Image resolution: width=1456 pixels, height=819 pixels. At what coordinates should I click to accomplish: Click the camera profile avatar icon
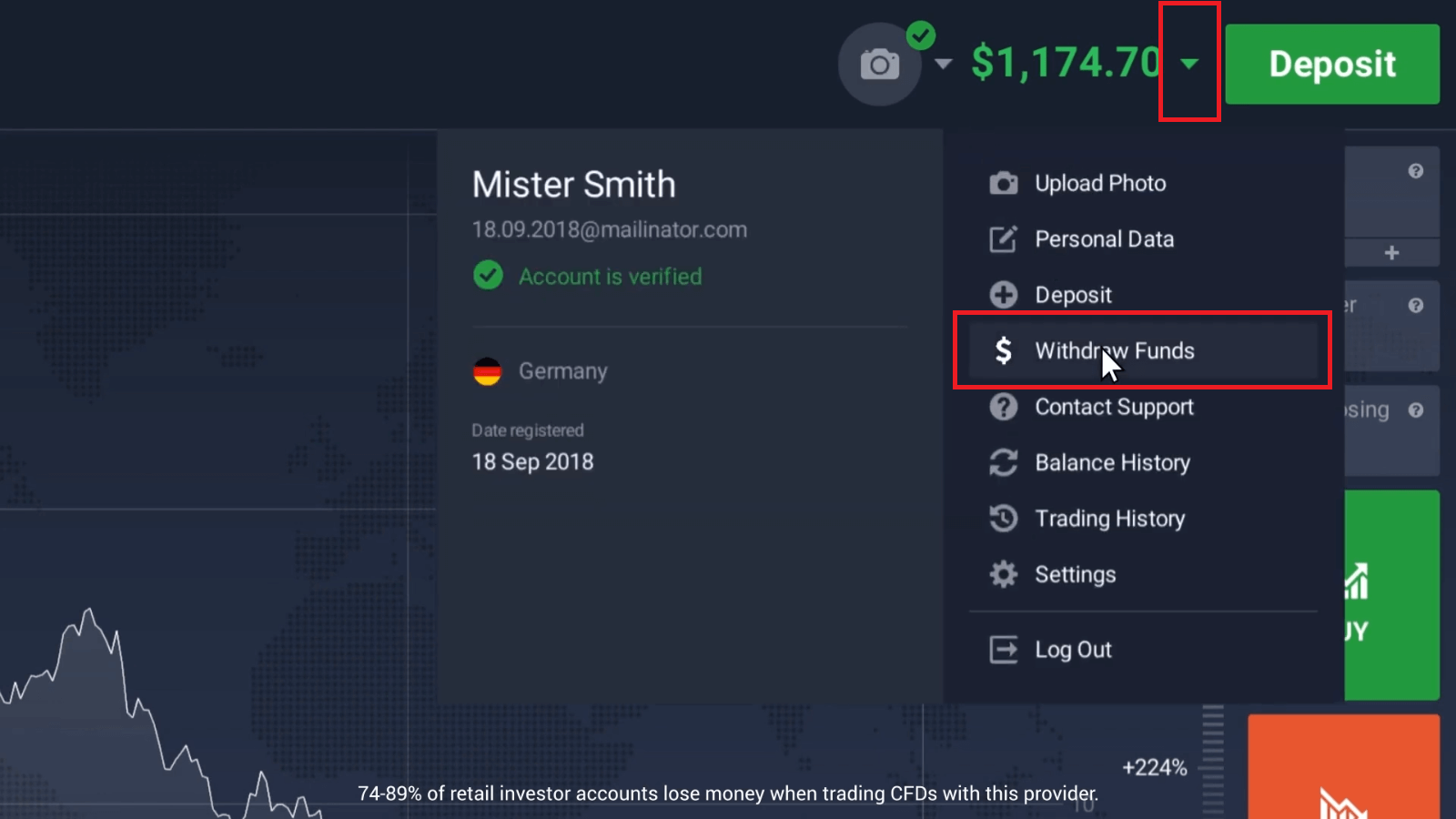point(879,65)
